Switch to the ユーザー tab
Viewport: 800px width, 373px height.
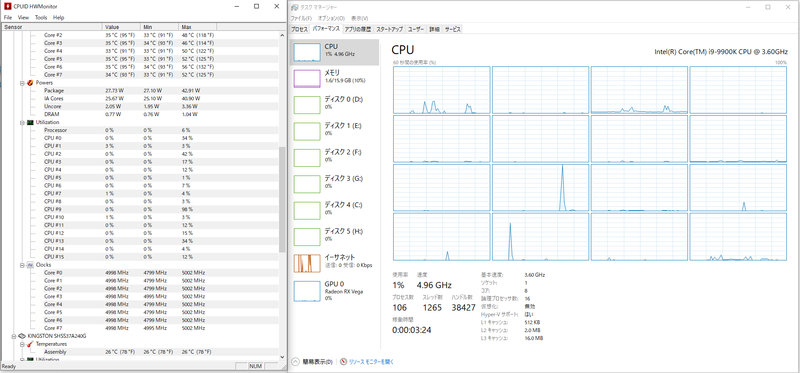coord(416,30)
